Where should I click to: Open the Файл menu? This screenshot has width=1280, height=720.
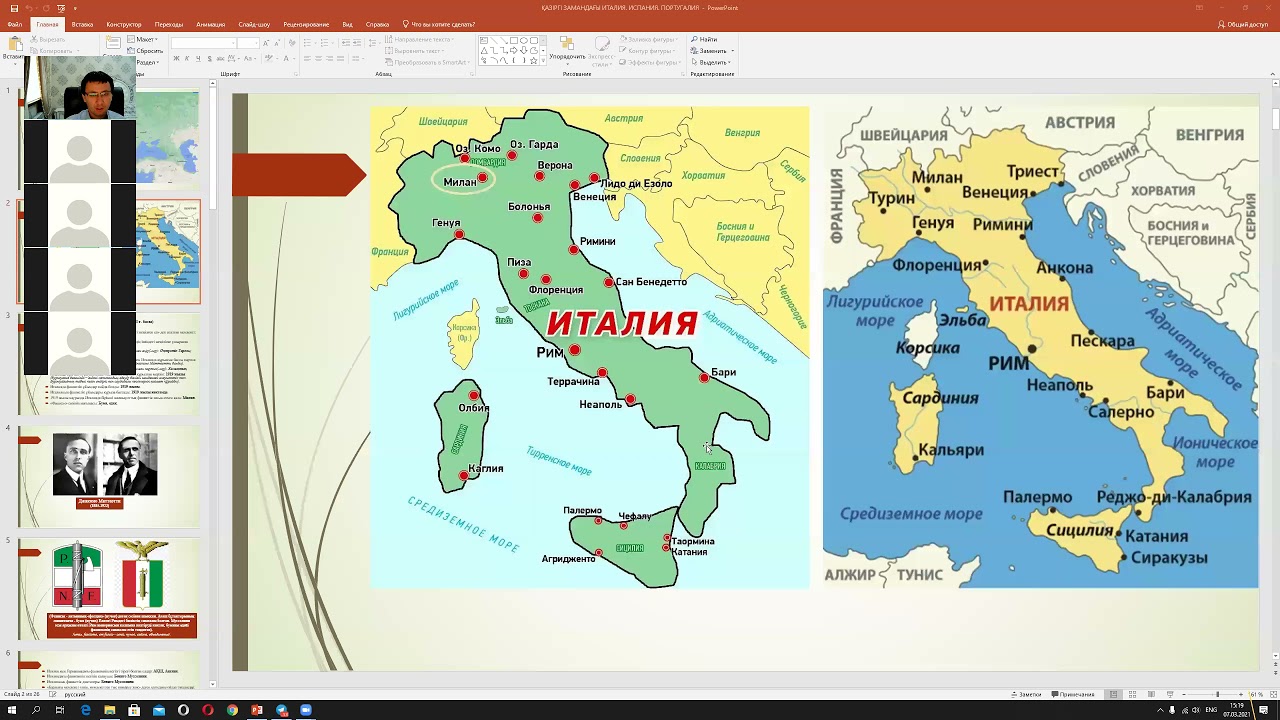click(x=14, y=24)
